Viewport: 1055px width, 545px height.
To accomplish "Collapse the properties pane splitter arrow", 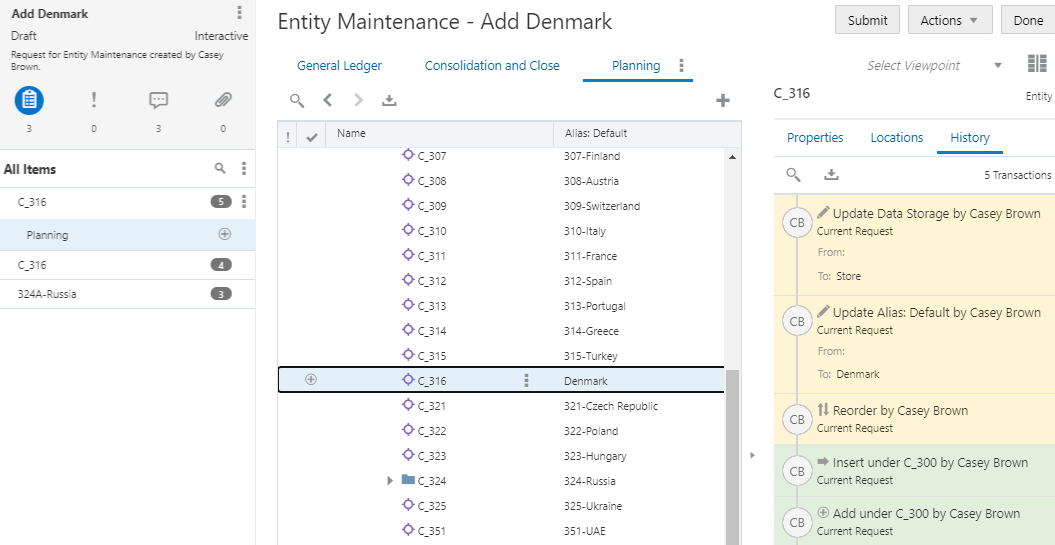I will (x=751, y=456).
